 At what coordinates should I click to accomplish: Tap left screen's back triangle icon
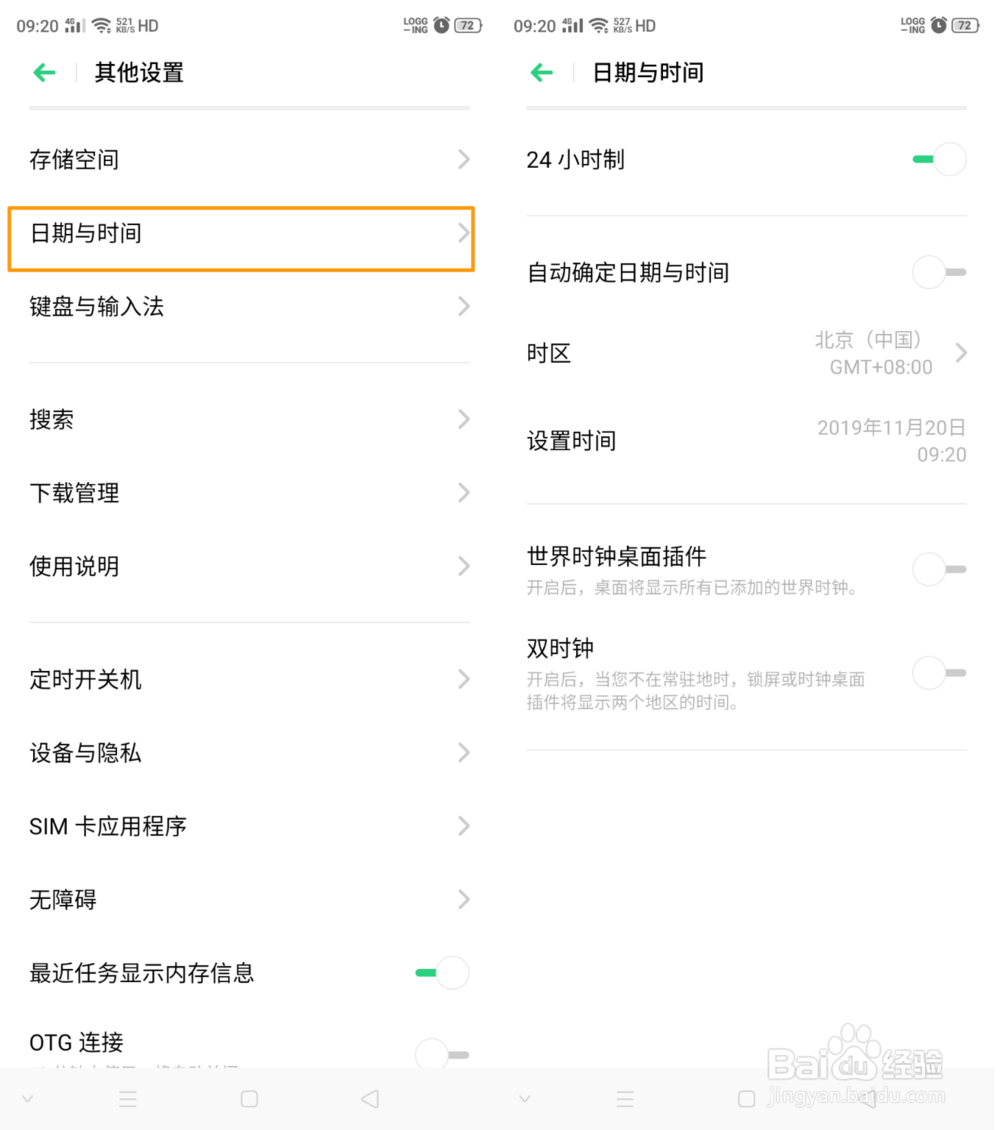(370, 1099)
